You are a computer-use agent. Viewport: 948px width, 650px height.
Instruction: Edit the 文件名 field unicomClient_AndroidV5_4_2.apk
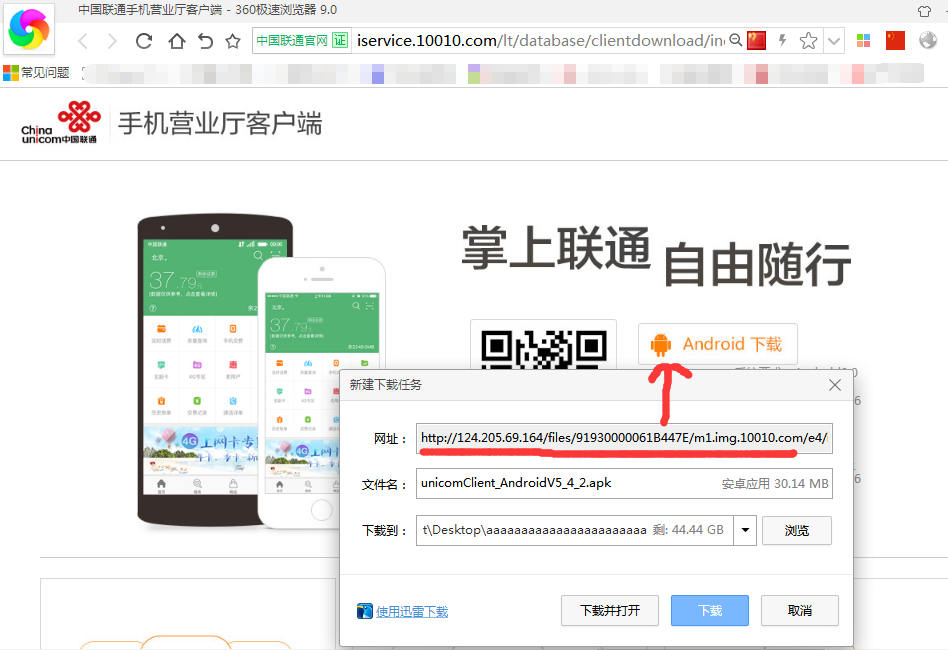(624, 483)
